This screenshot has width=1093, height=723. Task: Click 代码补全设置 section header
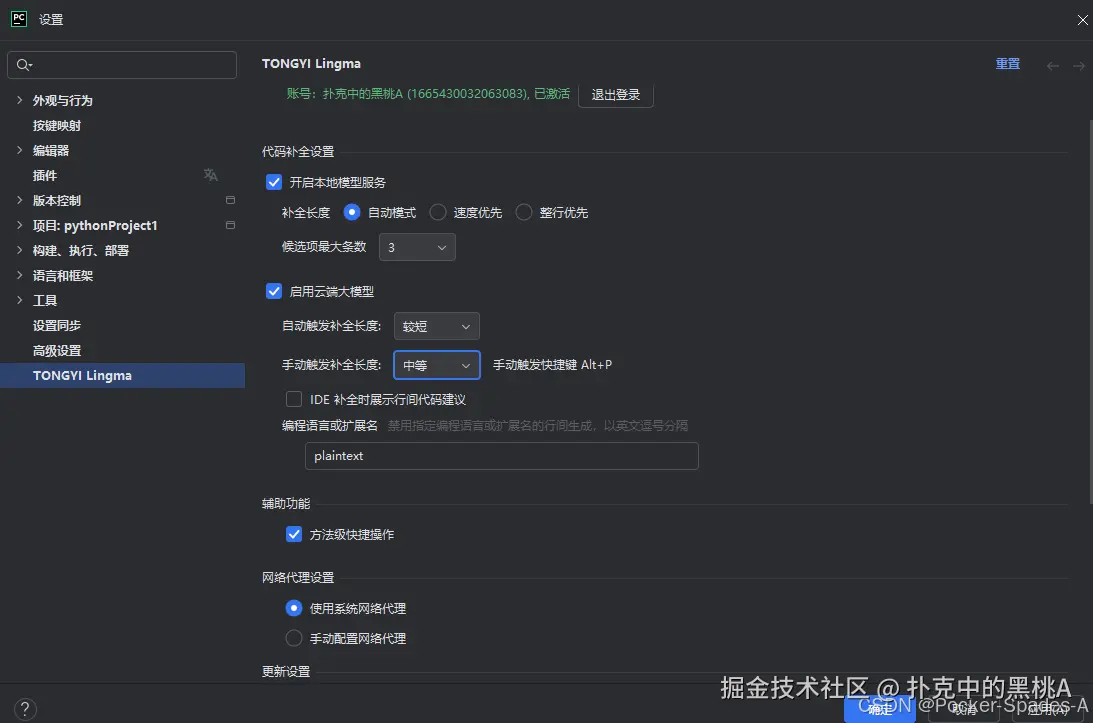pyautogui.click(x=298, y=152)
